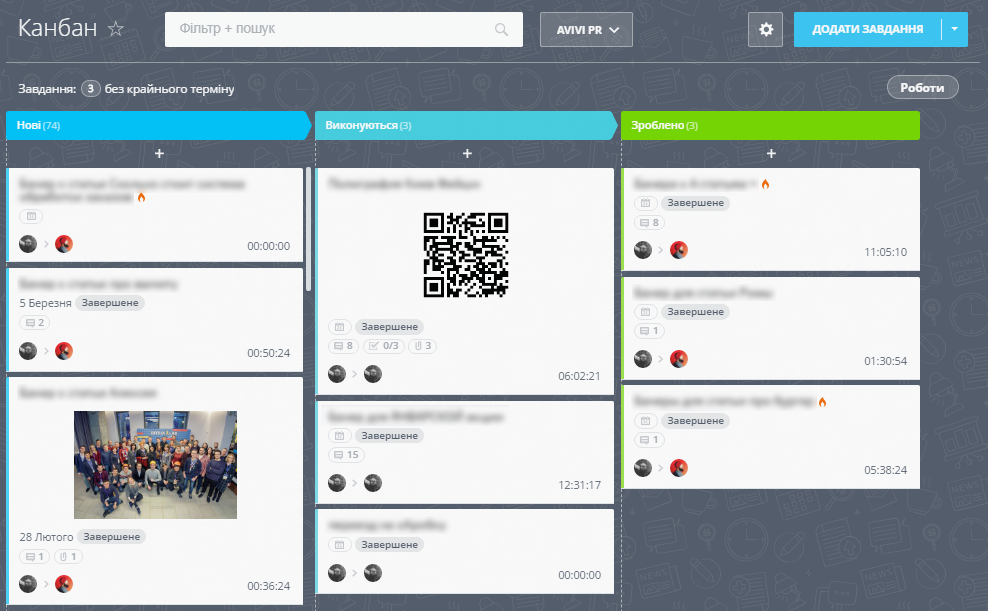Viewport: 988px width, 611px height.
Task: Click the Завершене badge on the 06:02:21 card
Action: click(x=389, y=327)
